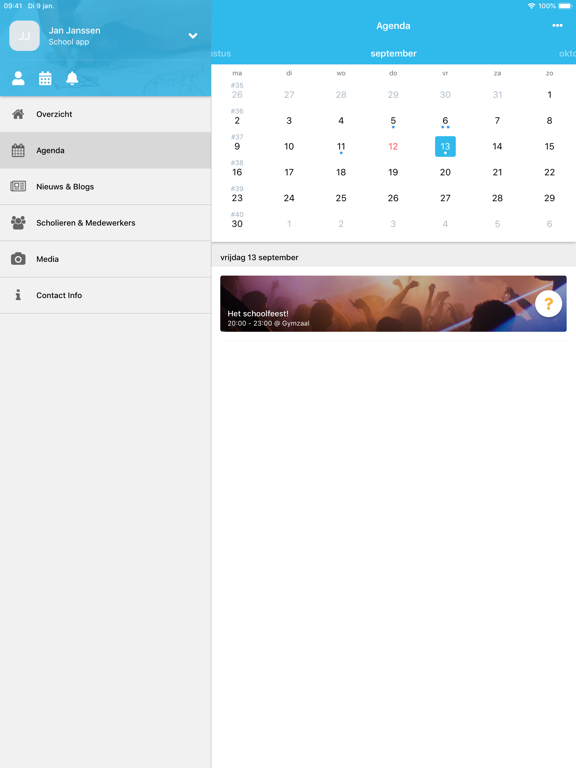Viewport: 576px width, 768px height.
Task: Open Scholieren & Medewerkers
Action: click(105, 223)
